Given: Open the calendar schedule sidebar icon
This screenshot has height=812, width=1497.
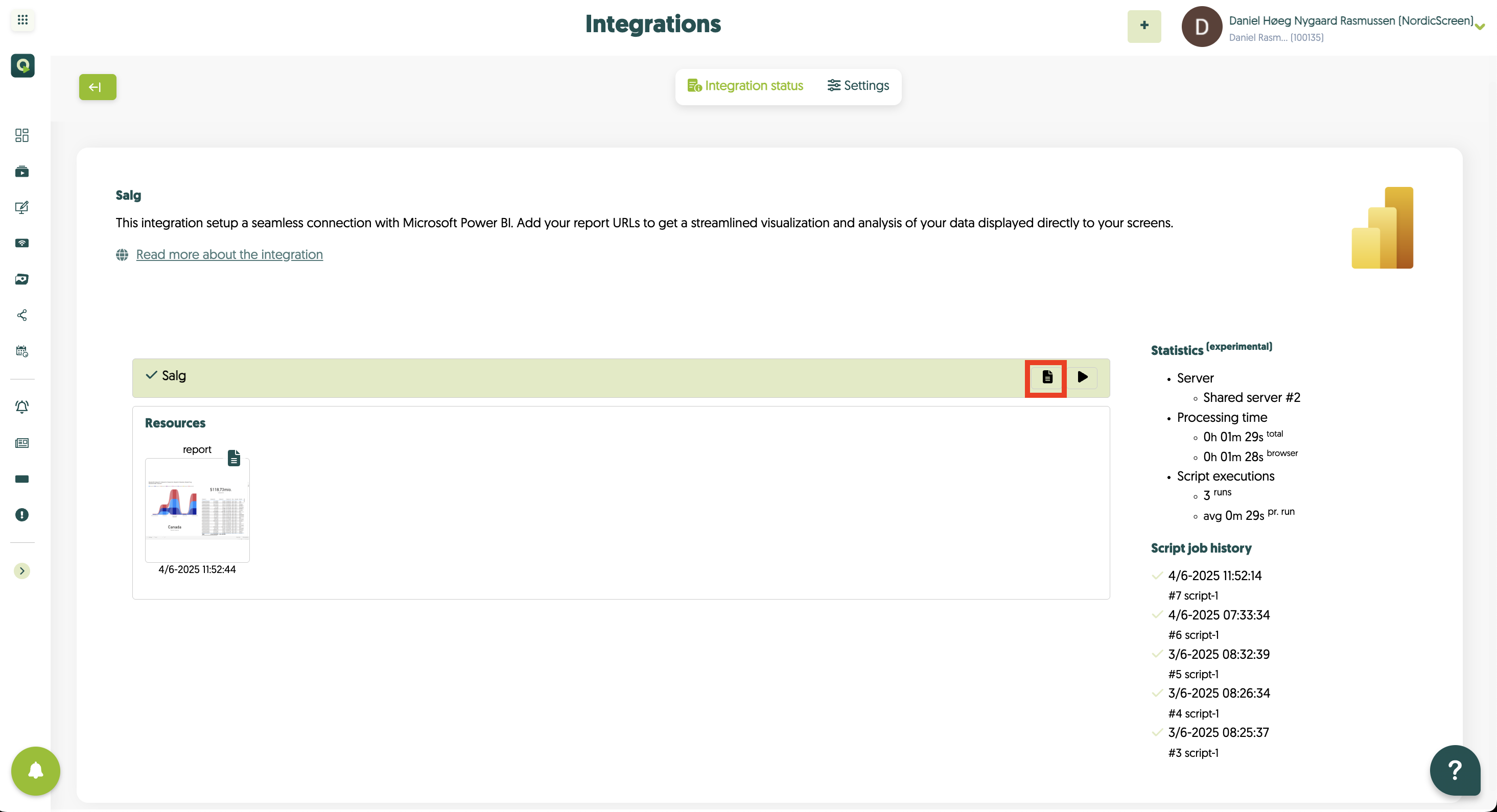Looking at the screenshot, I should point(22,351).
